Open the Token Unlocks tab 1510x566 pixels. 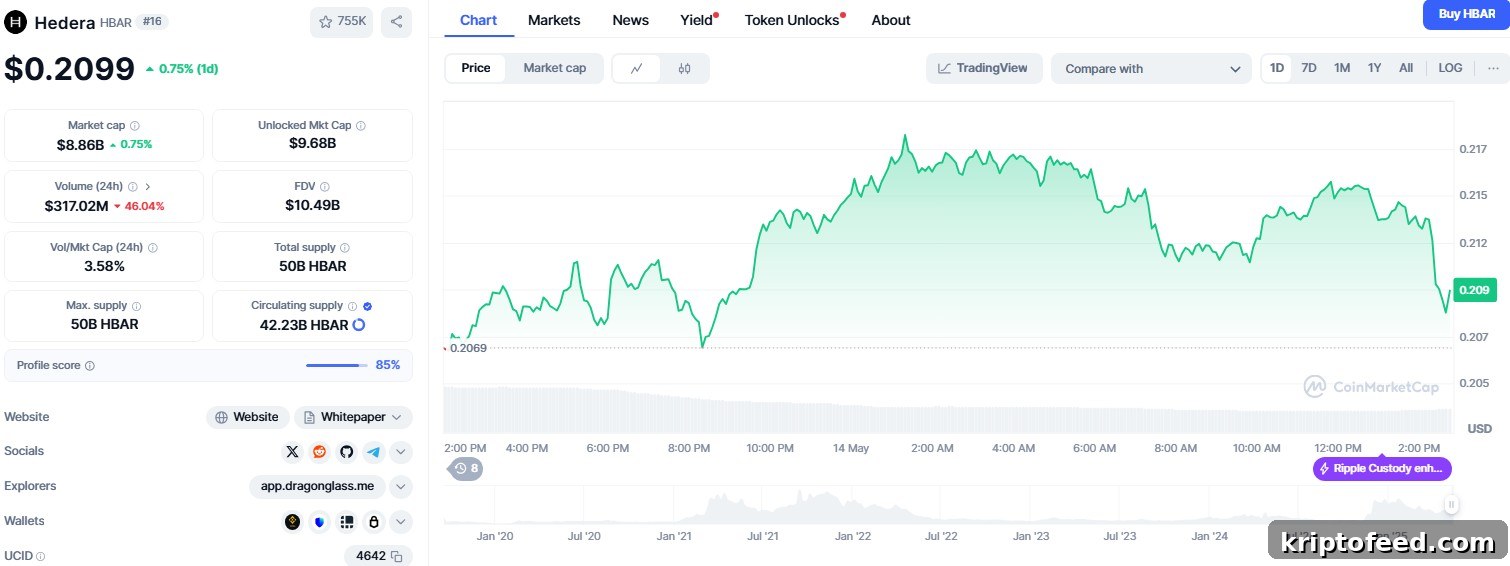tap(794, 20)
